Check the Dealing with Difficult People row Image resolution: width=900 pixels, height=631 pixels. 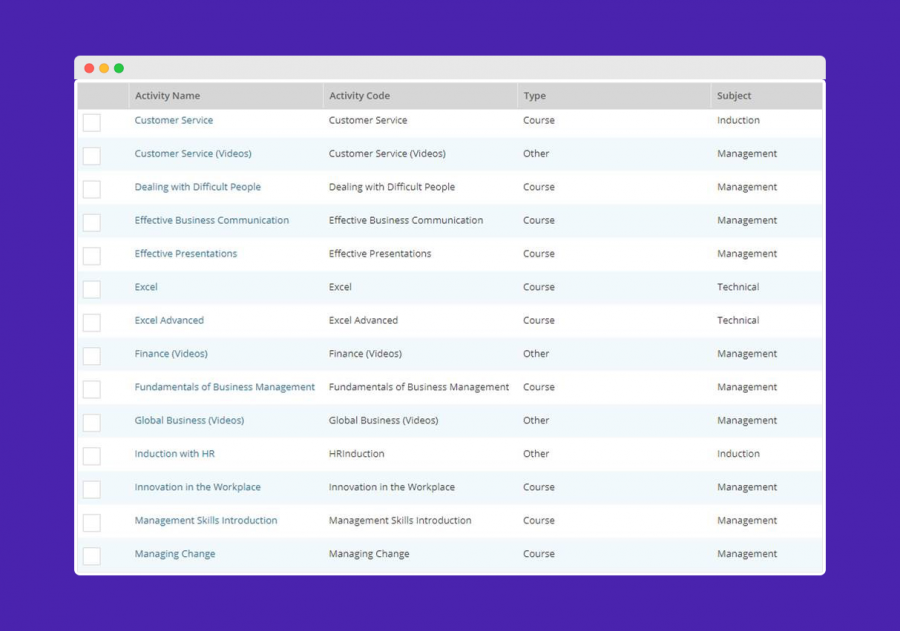point(92,189)
